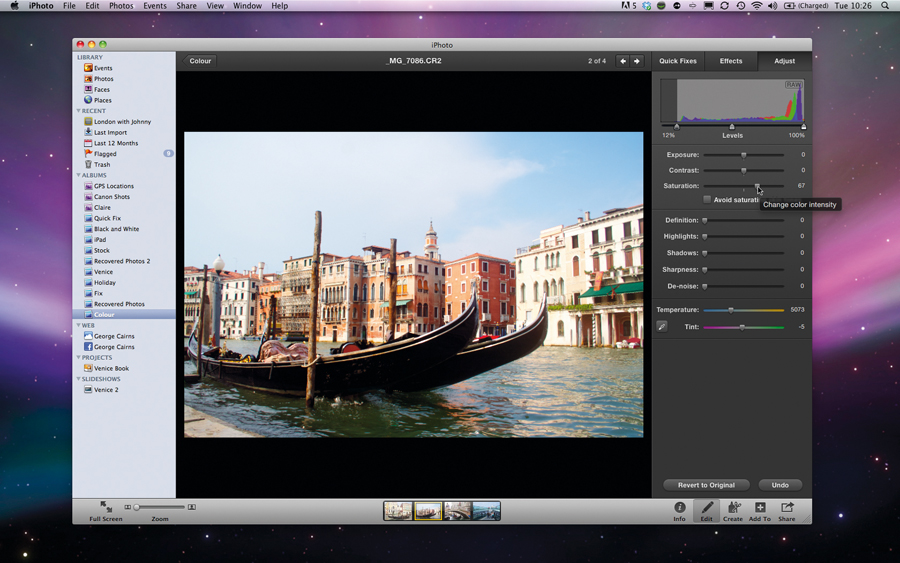The image size is (900, 563).
Task: Open the Create tool
Action: (x=733, y=508)
